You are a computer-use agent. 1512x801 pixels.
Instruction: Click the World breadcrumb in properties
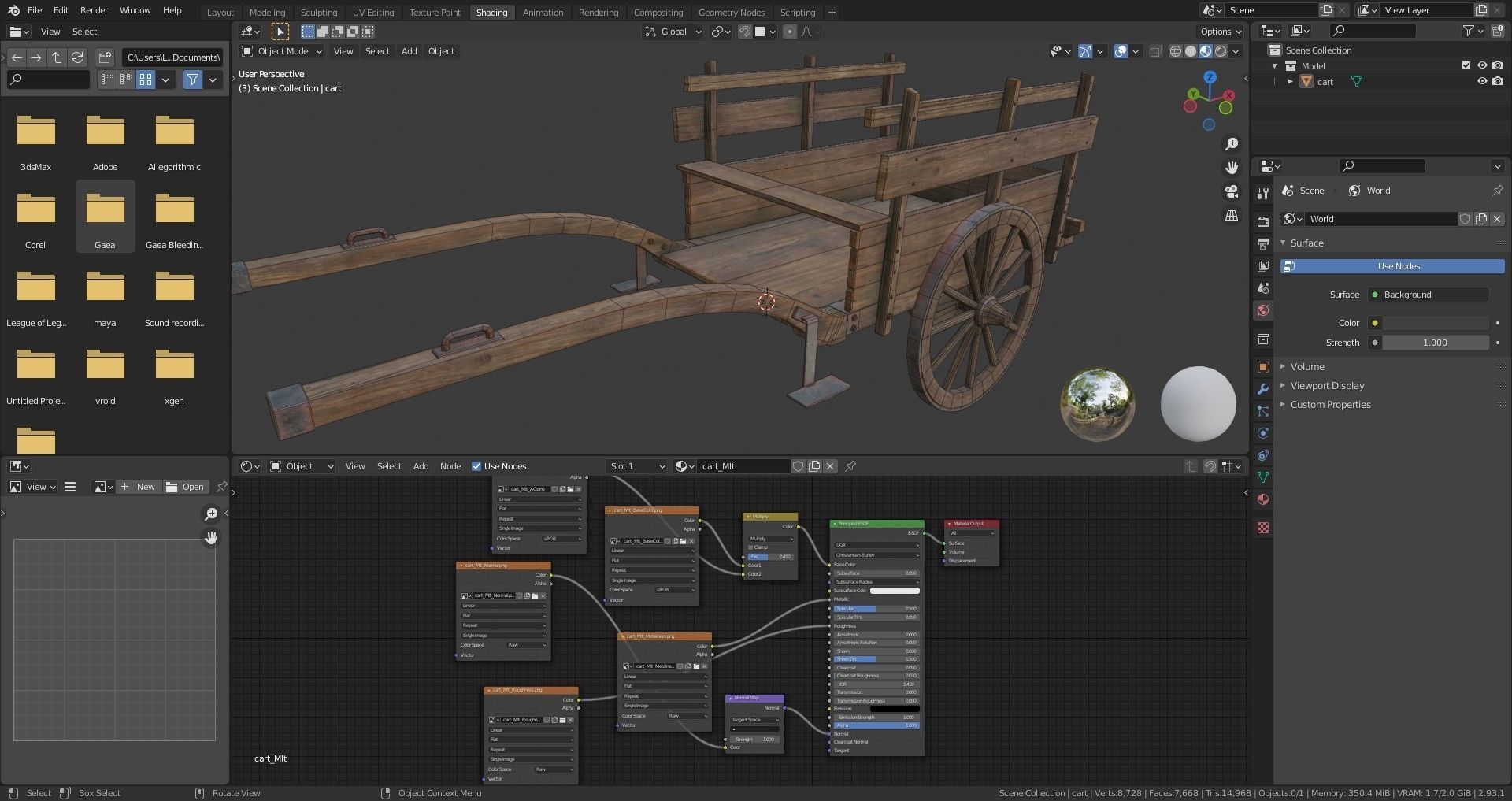[x=1369, y=191]
